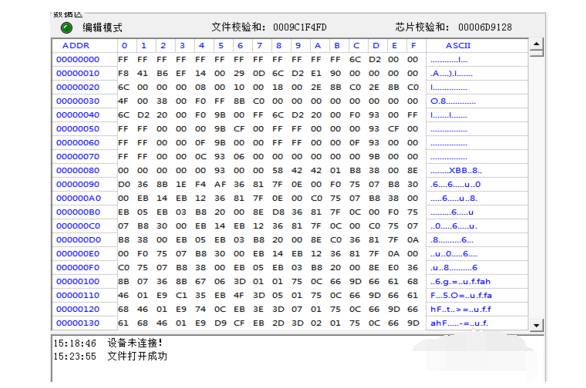This screenshot has height=388, width=586.
Task: Click ASCII text XBB..8.. in row 00000080
Action: pos(456,170)
